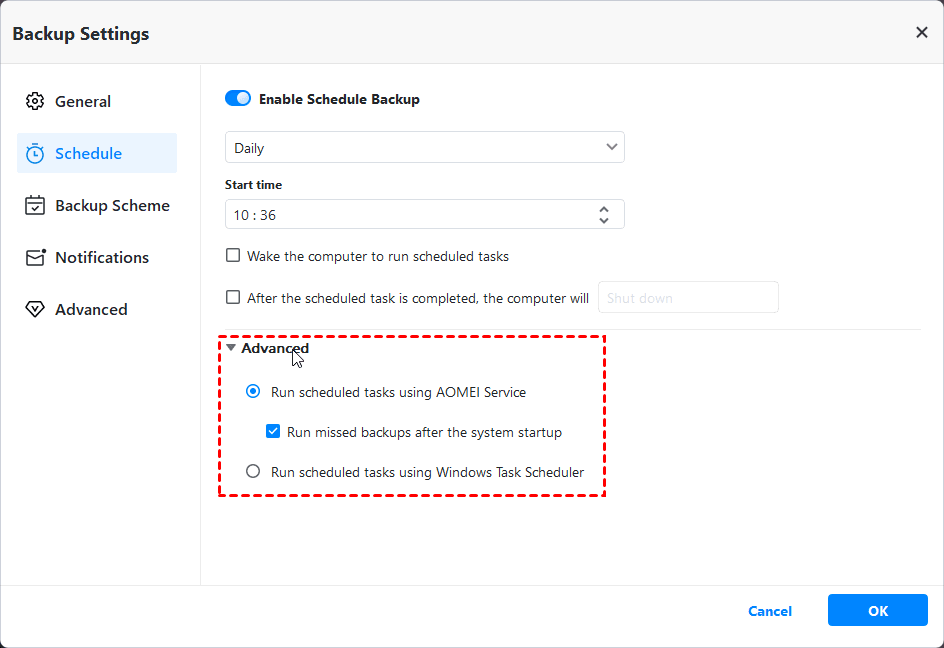Switch to the Backup Scheme tab
944x648 pixels.
click(112, 205)
